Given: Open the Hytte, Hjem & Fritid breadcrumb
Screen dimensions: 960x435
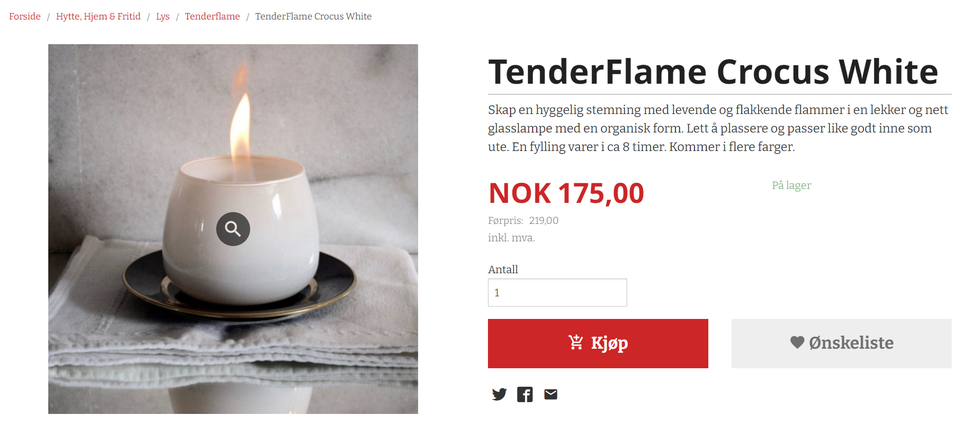Looking at the screenshot, I should pos(98,17).
